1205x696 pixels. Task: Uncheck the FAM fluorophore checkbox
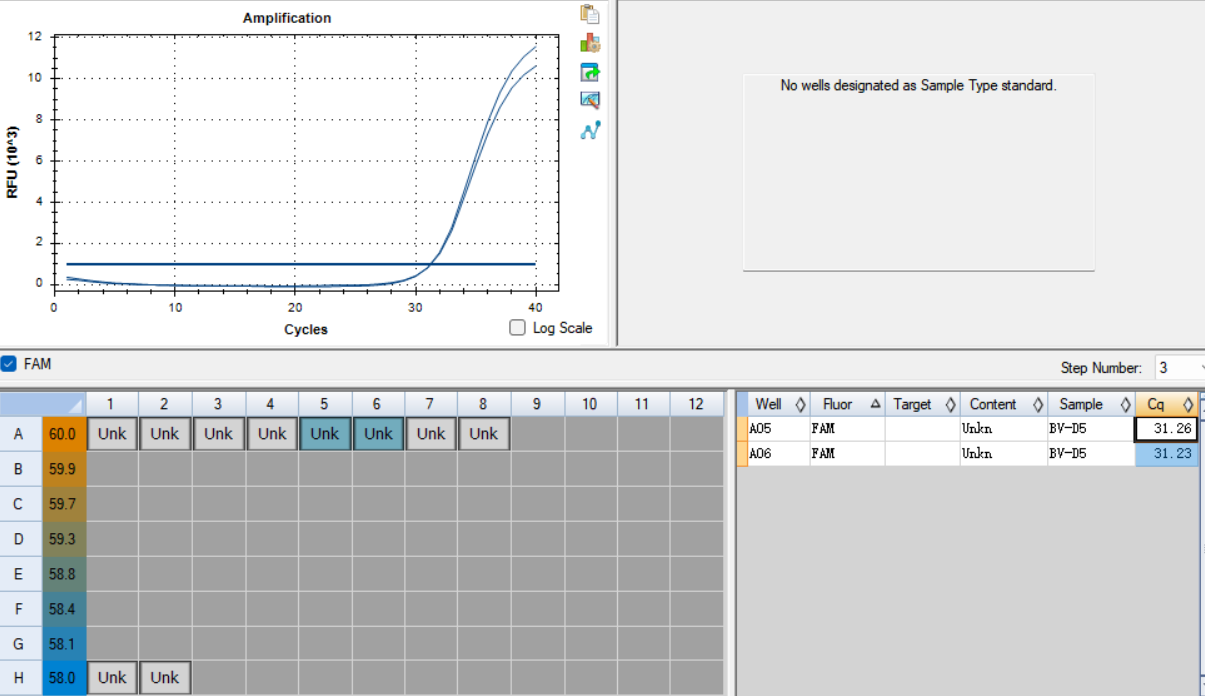pyautogui.click(x=8, y=364)
